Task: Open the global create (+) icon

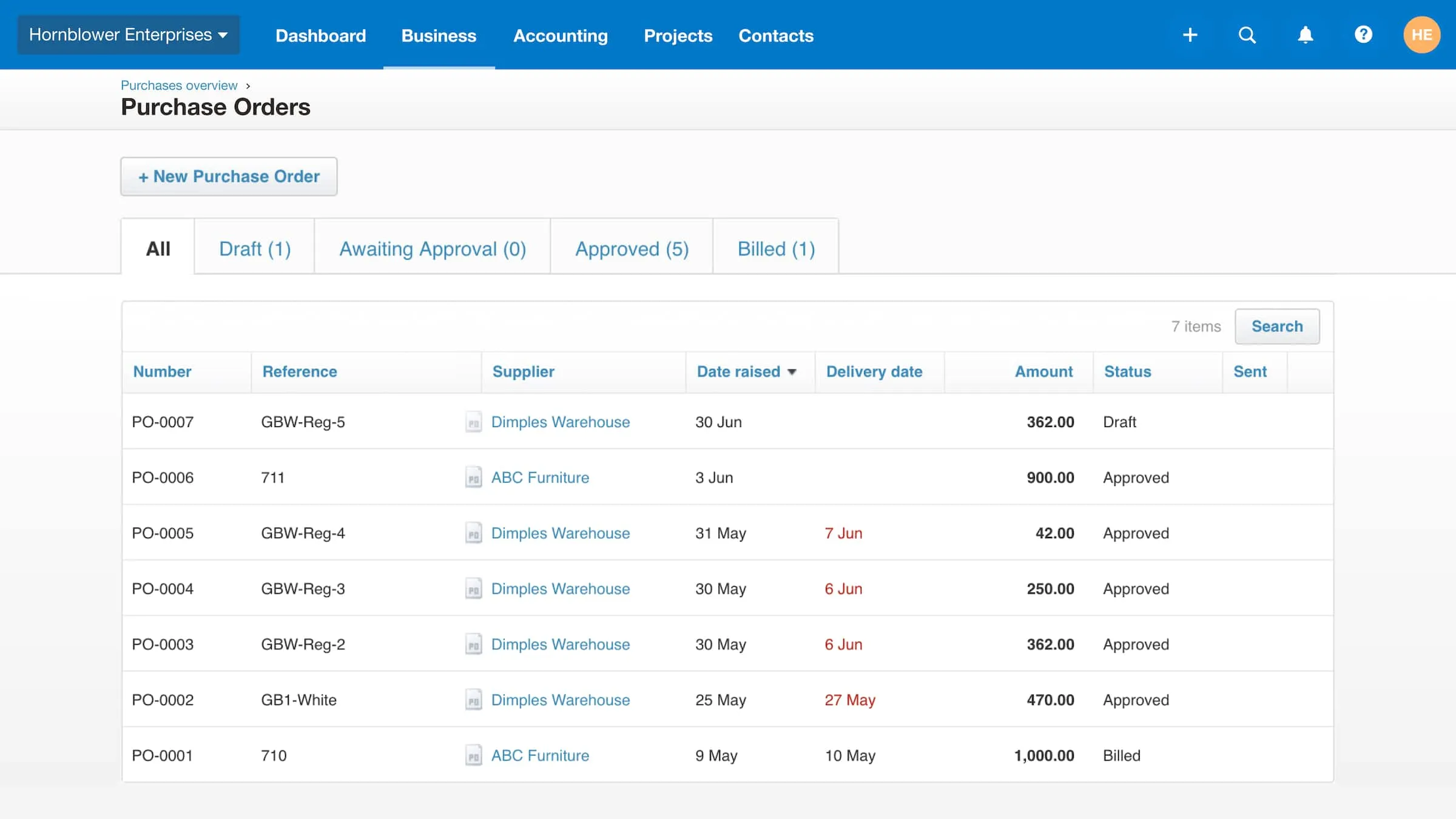Action: (1190, 35)
